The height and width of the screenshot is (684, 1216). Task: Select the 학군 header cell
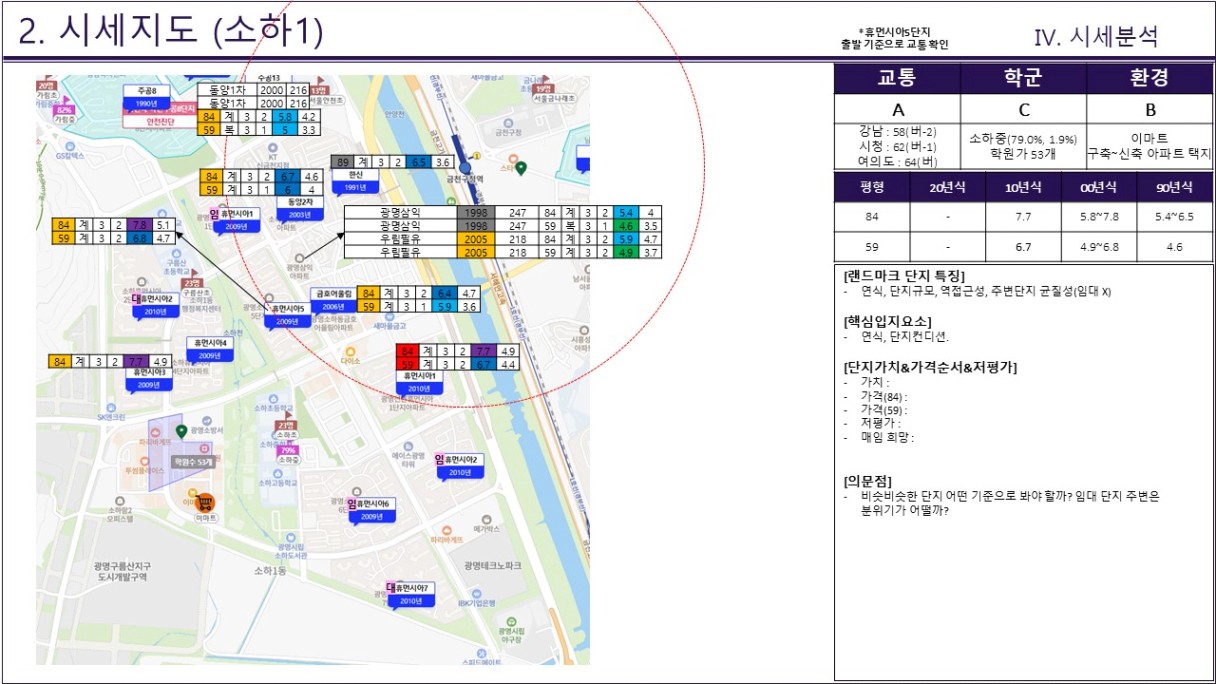[x=1023, y=79]
